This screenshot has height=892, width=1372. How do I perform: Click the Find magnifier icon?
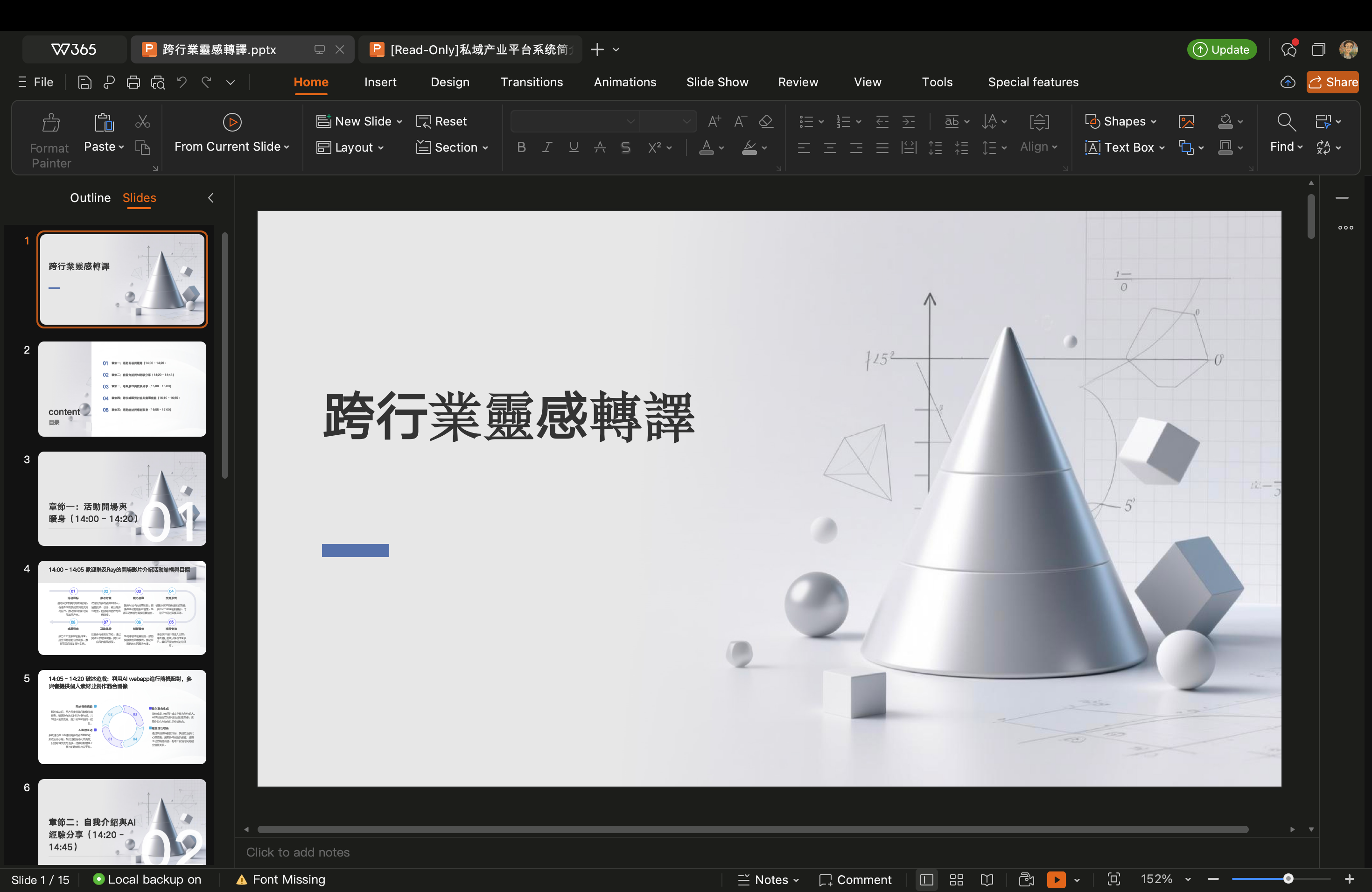tap(1286, 122)
